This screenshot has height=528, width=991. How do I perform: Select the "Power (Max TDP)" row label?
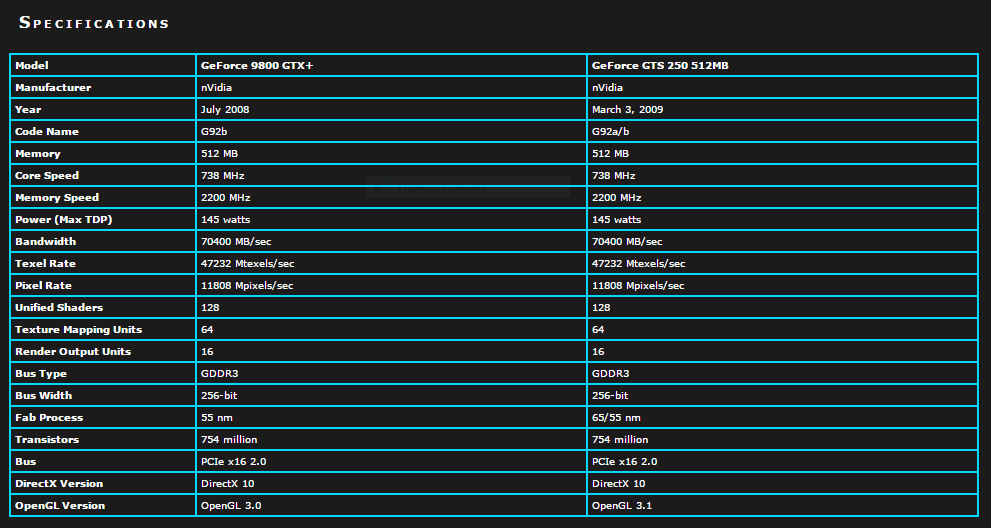pyautogui.click(x=63, y=219)
